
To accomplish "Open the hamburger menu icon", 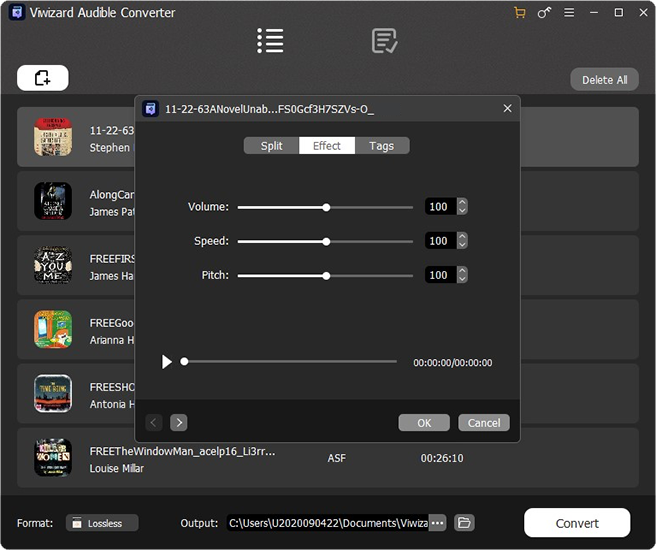I will coord(569,13).
